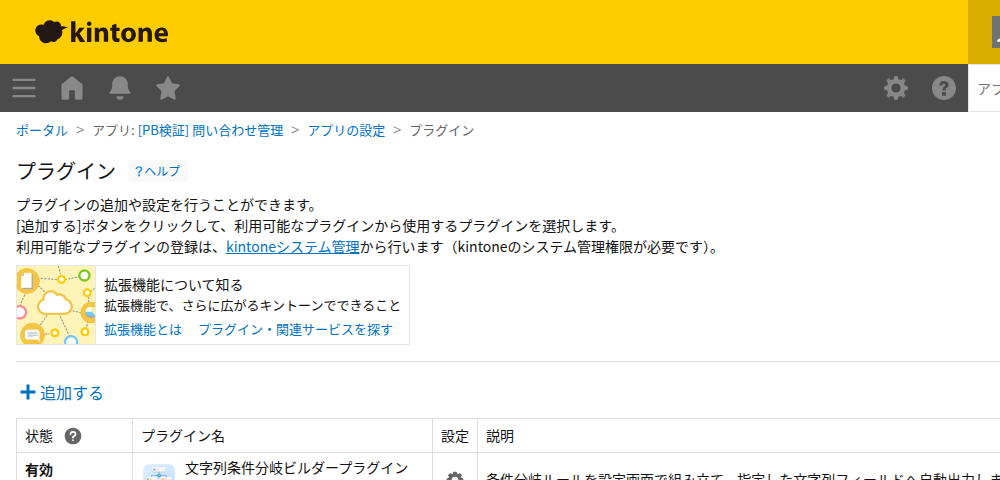Click 拡張機能について知る heading
1000x480 pixels.
pyautogui.click(x=173, y=285)
